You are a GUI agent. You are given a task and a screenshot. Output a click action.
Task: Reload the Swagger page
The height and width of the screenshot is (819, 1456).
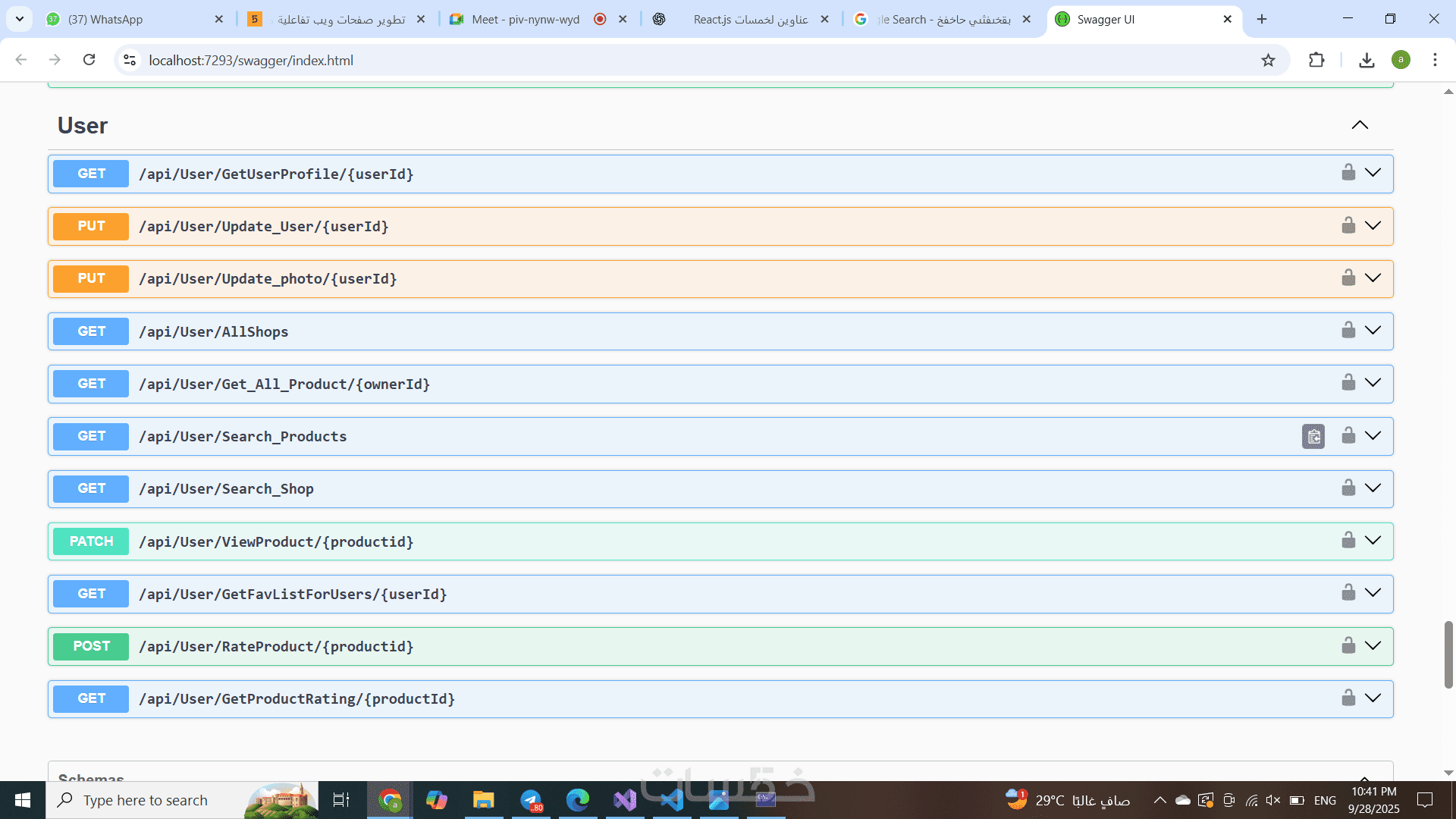89,60
